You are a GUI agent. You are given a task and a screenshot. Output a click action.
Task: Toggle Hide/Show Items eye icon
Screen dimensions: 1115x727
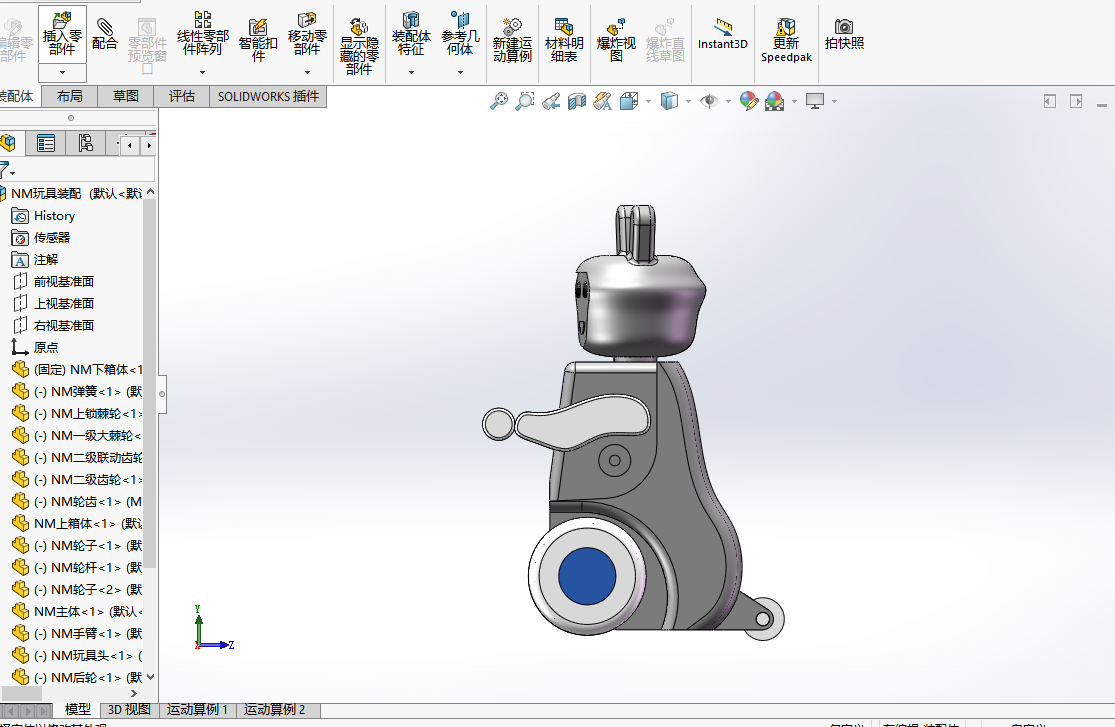(x=709, y=101)
